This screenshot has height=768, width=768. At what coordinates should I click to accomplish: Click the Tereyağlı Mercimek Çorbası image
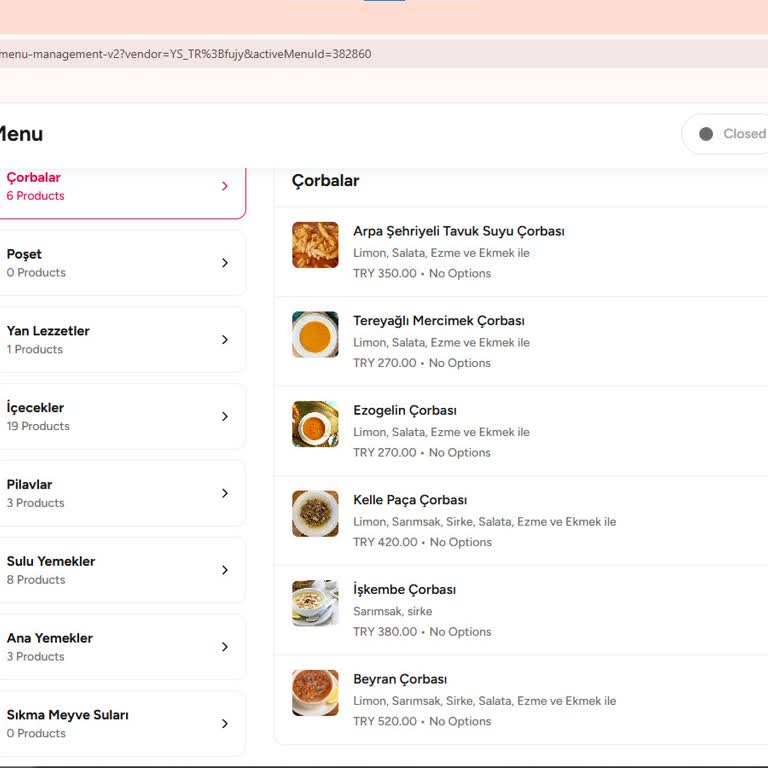click(x=315, y=334)
